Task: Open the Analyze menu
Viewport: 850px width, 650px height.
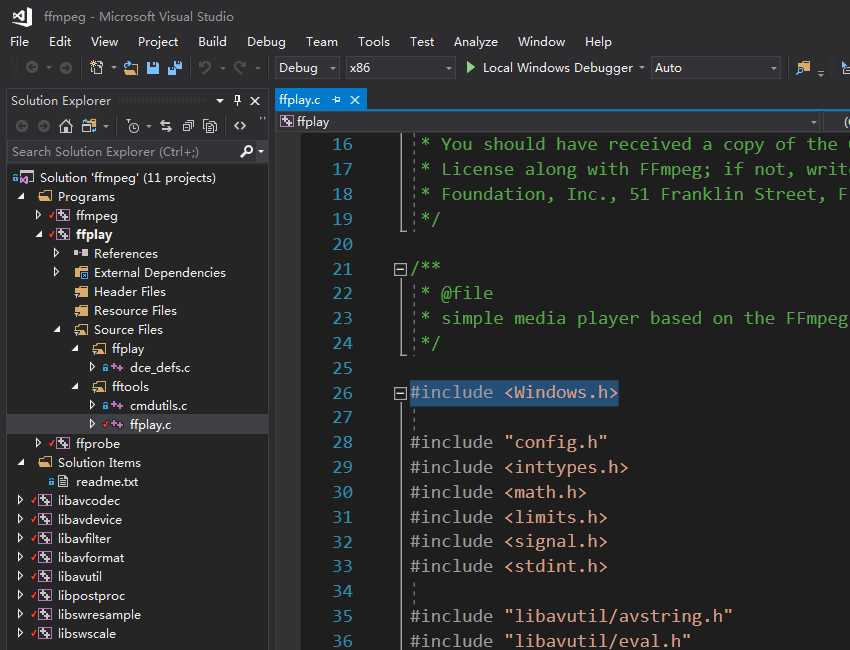Action: (476, 42)
